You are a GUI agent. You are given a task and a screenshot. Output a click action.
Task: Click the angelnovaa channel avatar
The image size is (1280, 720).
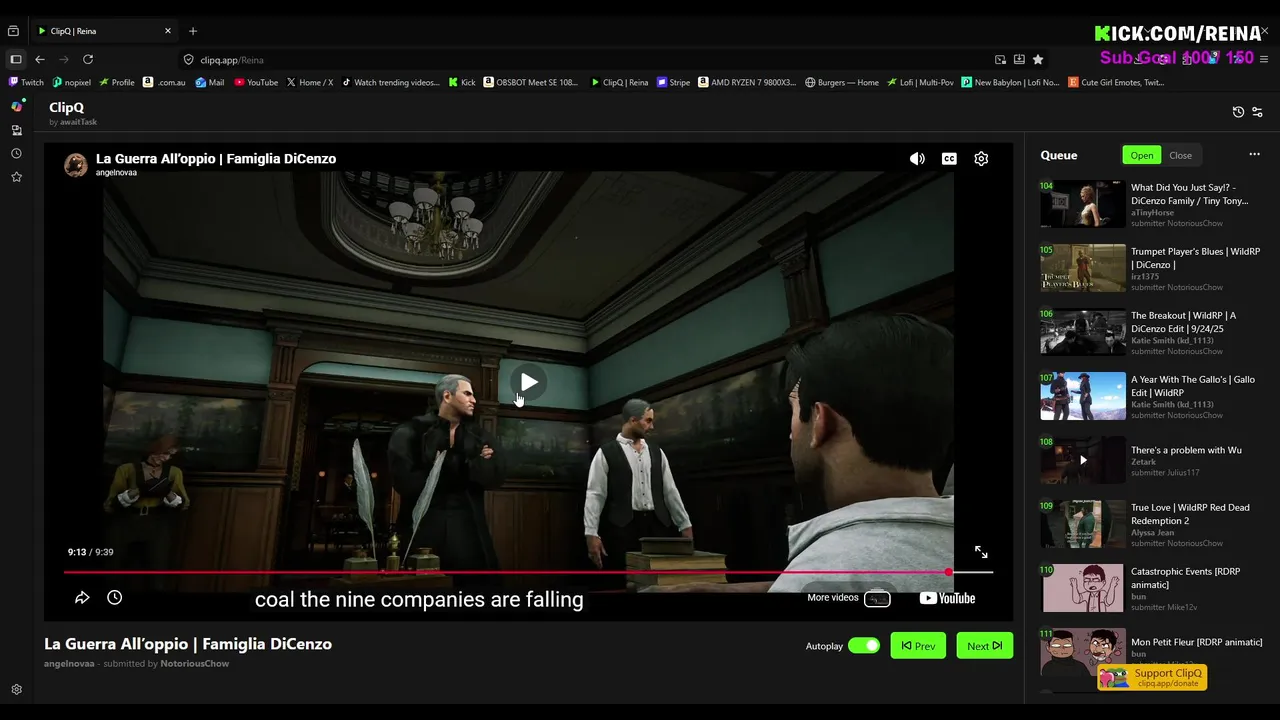[76, 165]
